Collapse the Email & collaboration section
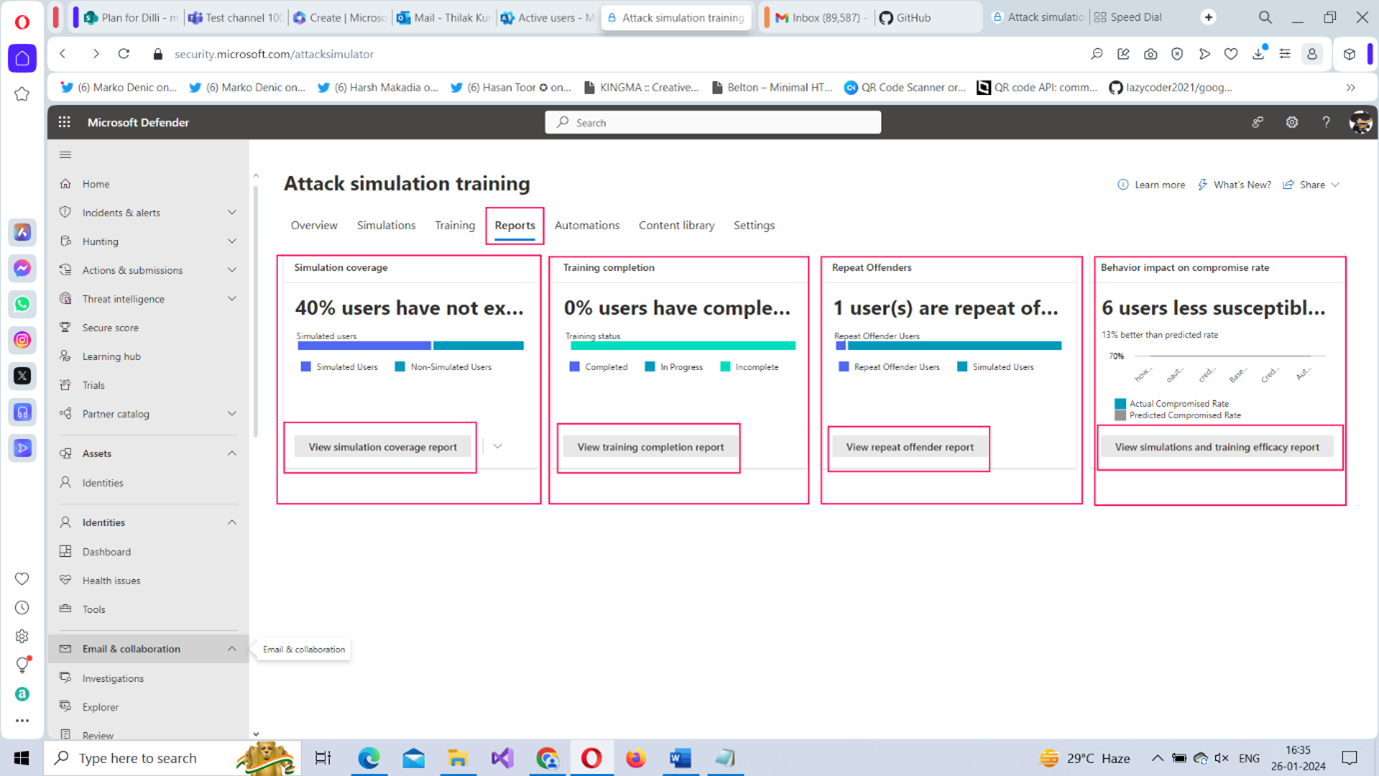Viewport: 1379px width, 776px height. coord(232,649)
